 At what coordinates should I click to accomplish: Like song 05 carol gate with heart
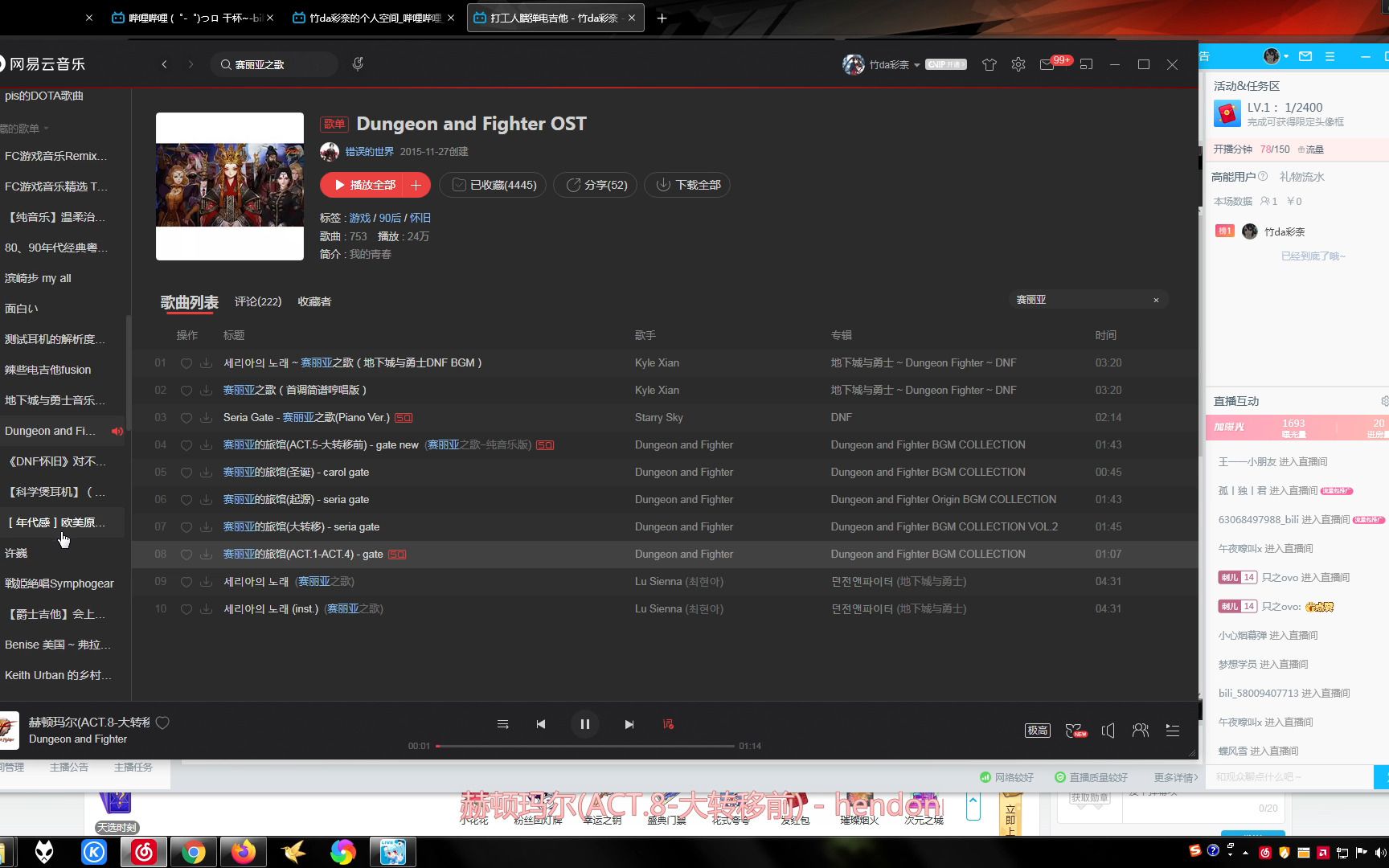pyautogui.click(x=186, y=473)
